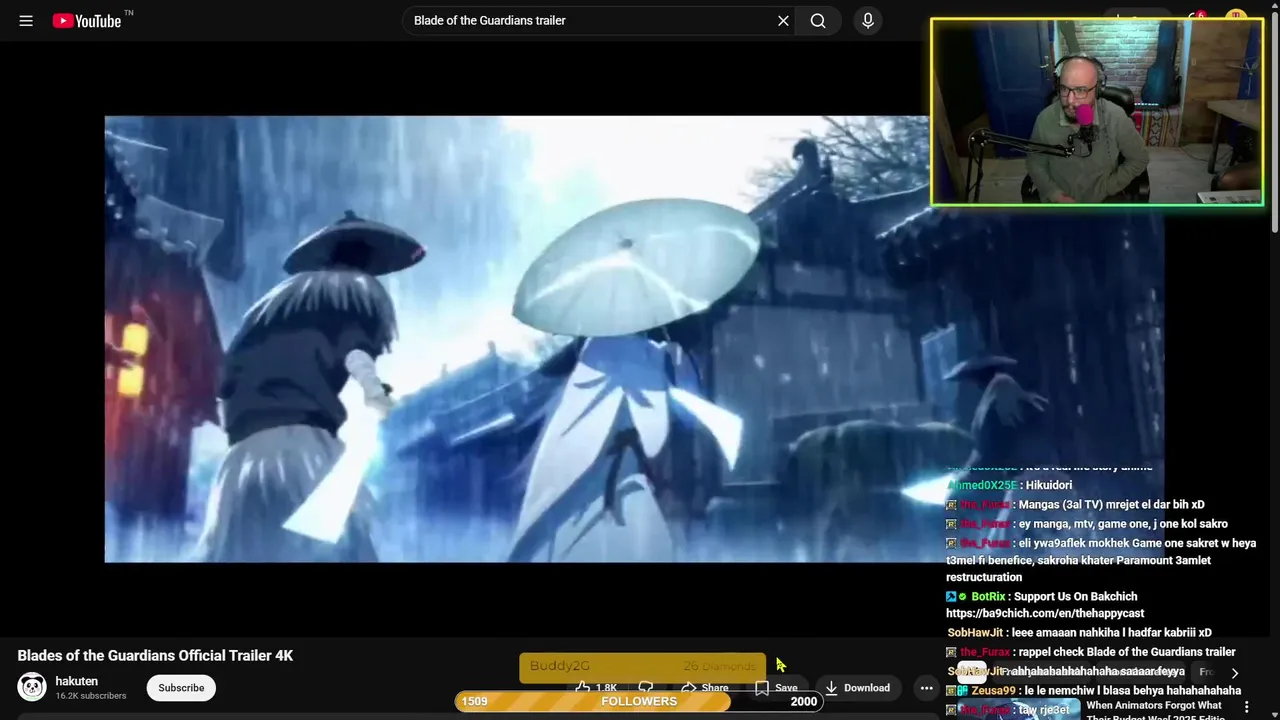Run search with magnifying glass button
Image resolution: width=1280 pixels, height=720 pixels.
[x=818, y=20]
